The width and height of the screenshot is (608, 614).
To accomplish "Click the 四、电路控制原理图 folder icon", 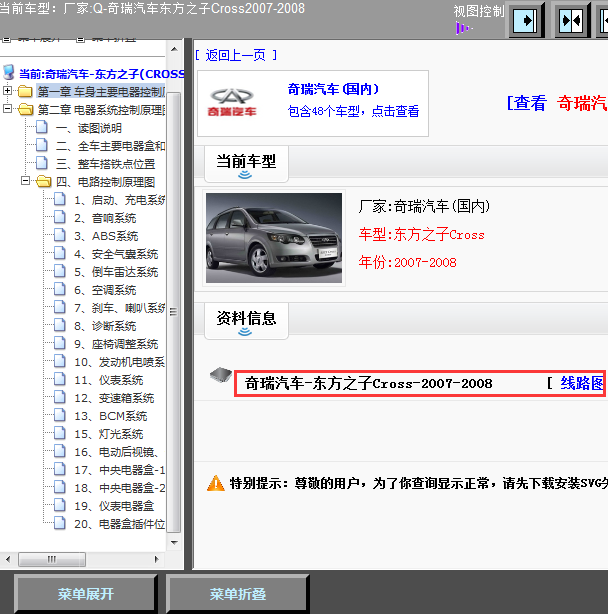I will point(43,181).
